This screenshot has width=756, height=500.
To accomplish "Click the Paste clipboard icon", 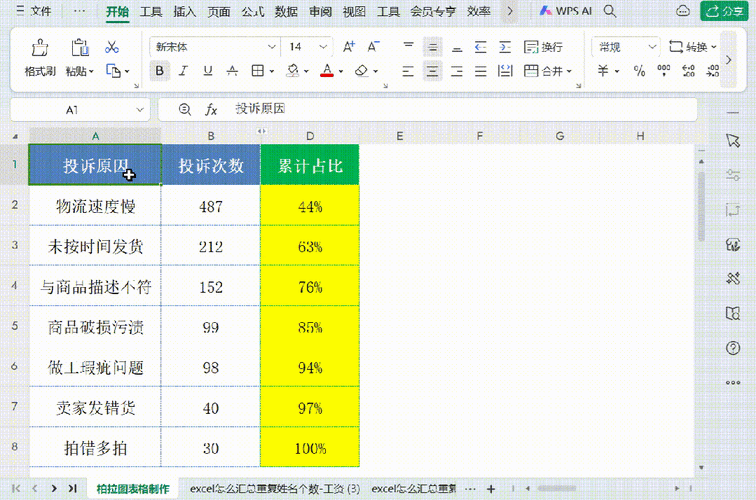I will coord(80,47).
